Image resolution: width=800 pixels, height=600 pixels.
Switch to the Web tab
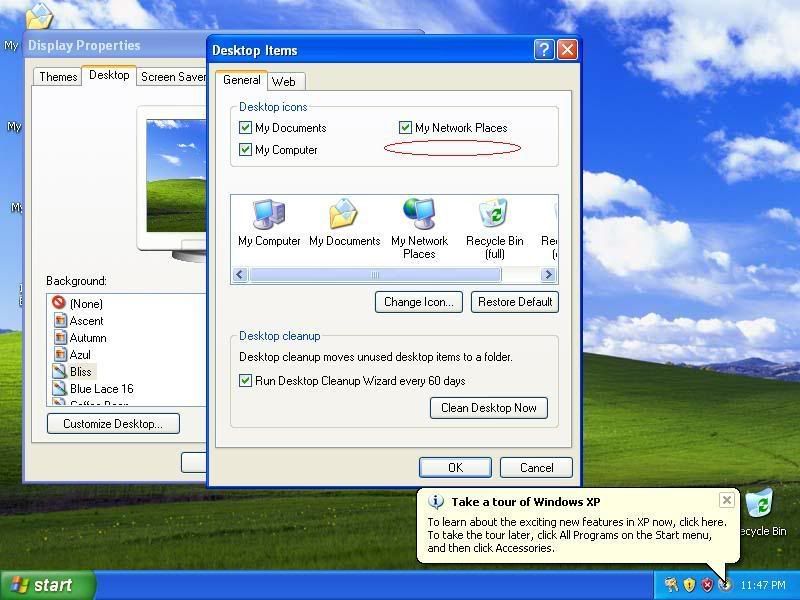(284, 82)
